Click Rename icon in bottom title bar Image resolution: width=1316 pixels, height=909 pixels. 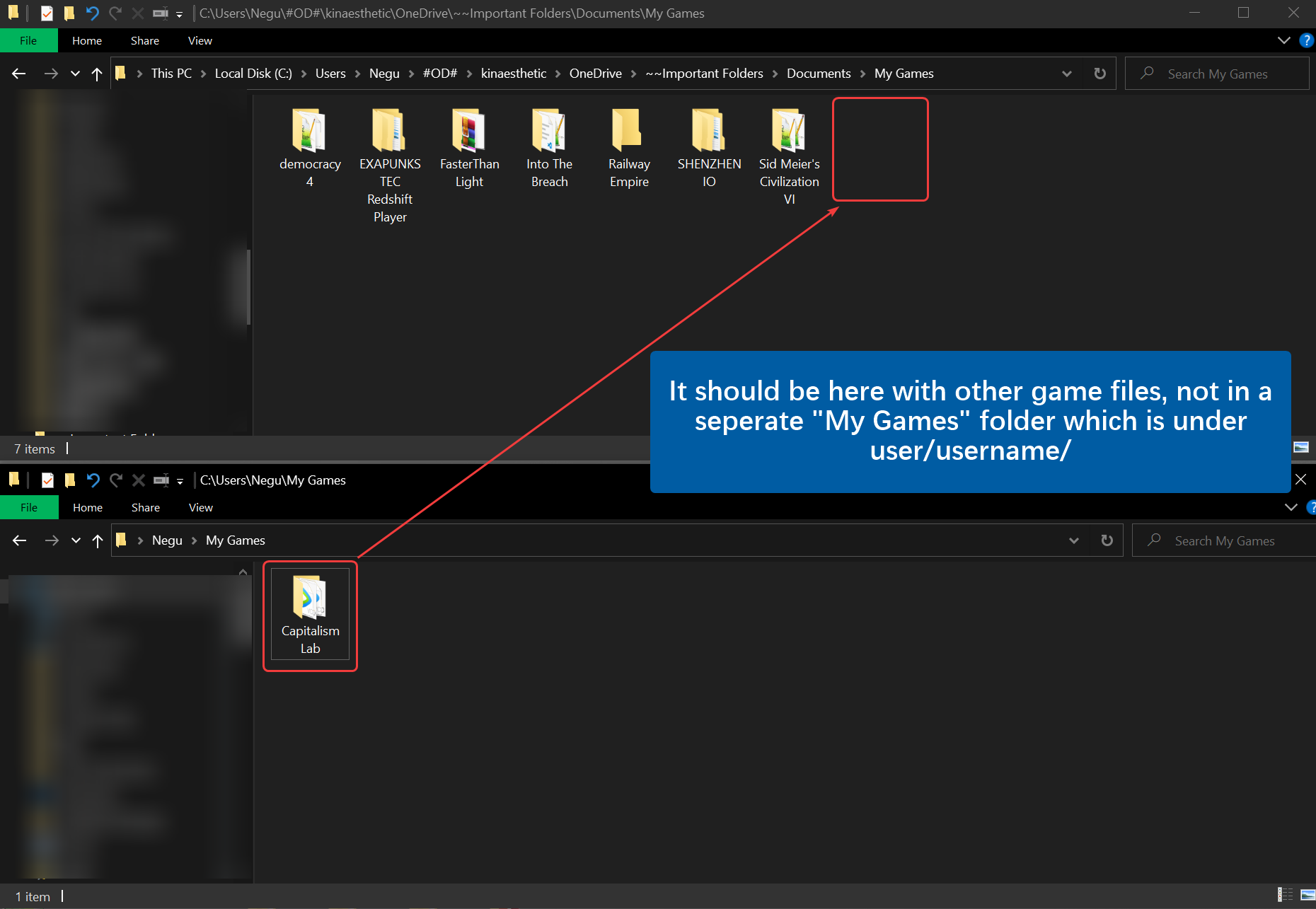161,480
